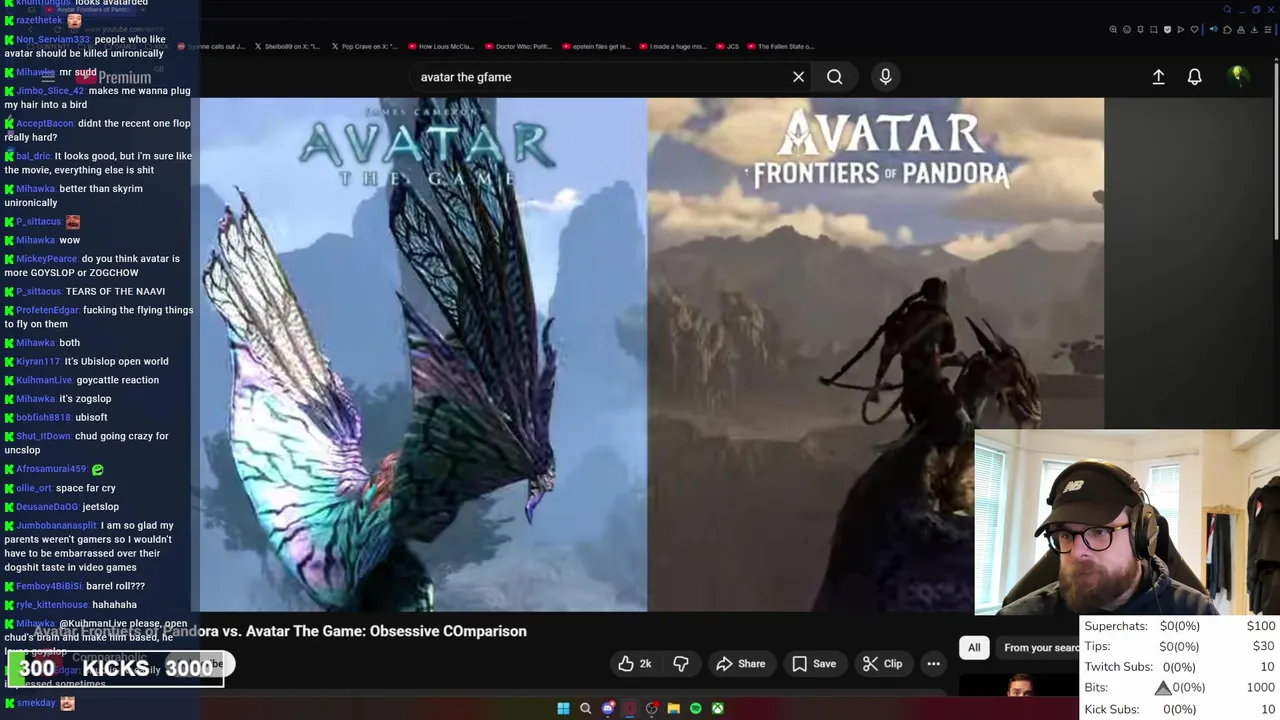Select the From your search chip
The width and height of the screenshot is (1280, 720).
(1040, 648)
